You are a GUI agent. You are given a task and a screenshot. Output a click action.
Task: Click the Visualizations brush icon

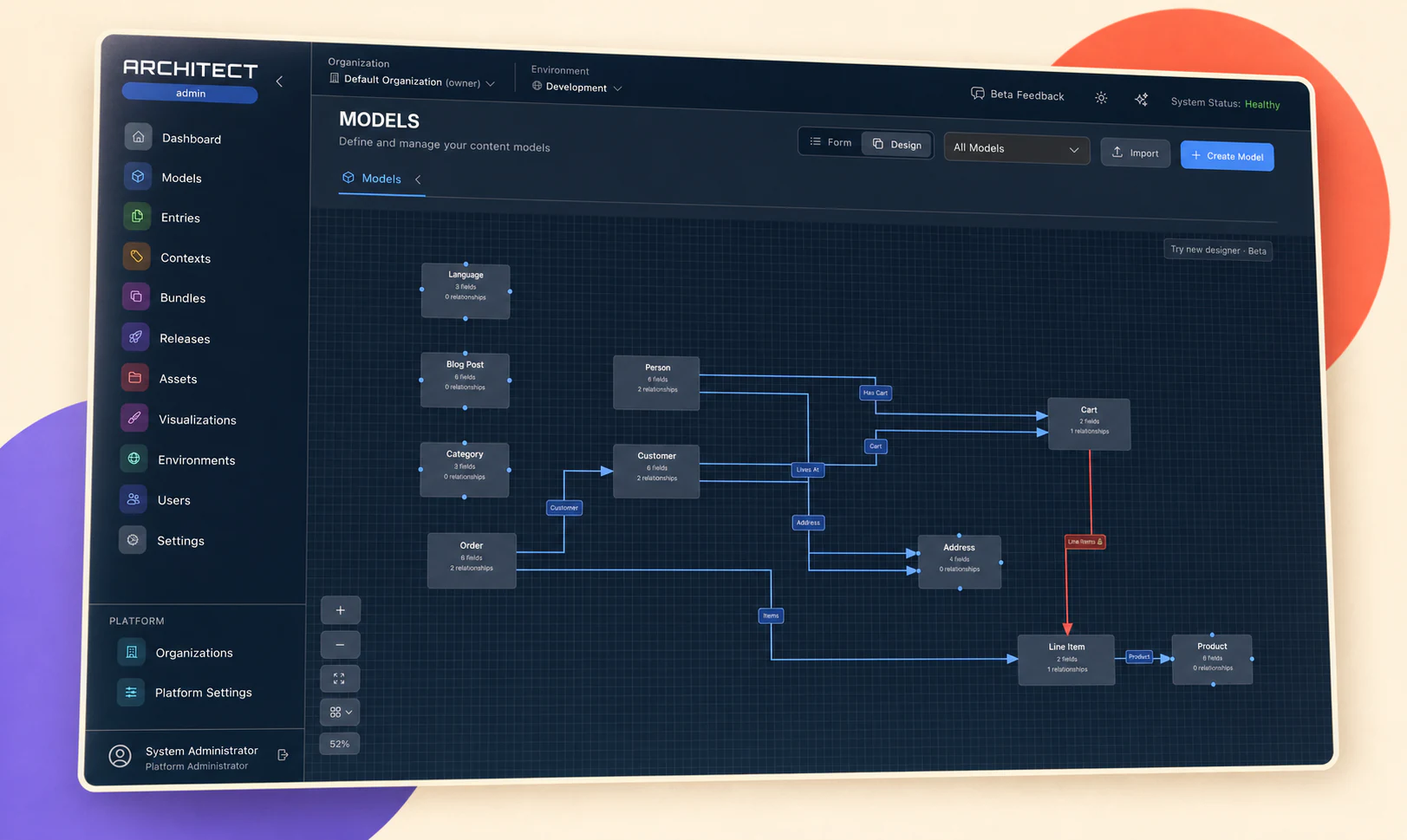(x=134, y=418)
